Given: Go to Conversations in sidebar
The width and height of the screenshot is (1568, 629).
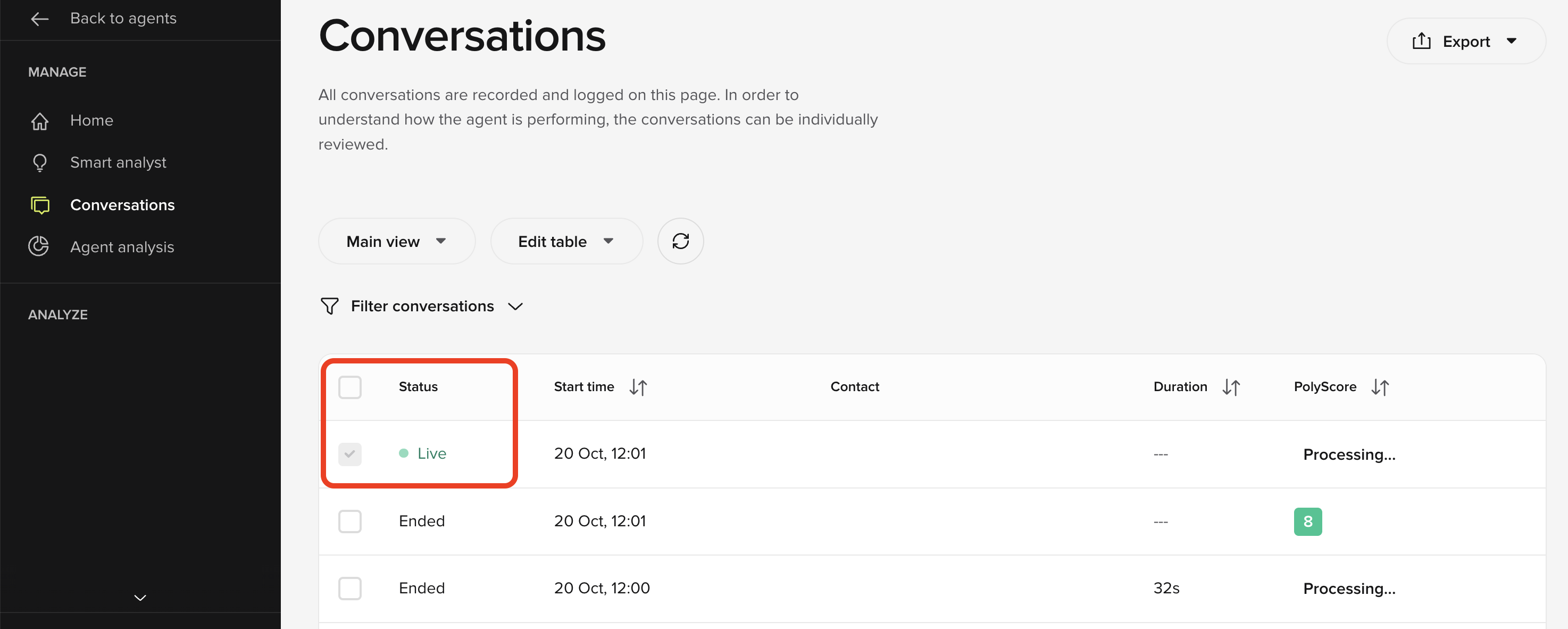Looking at the screenshot, I should [122, 205].
